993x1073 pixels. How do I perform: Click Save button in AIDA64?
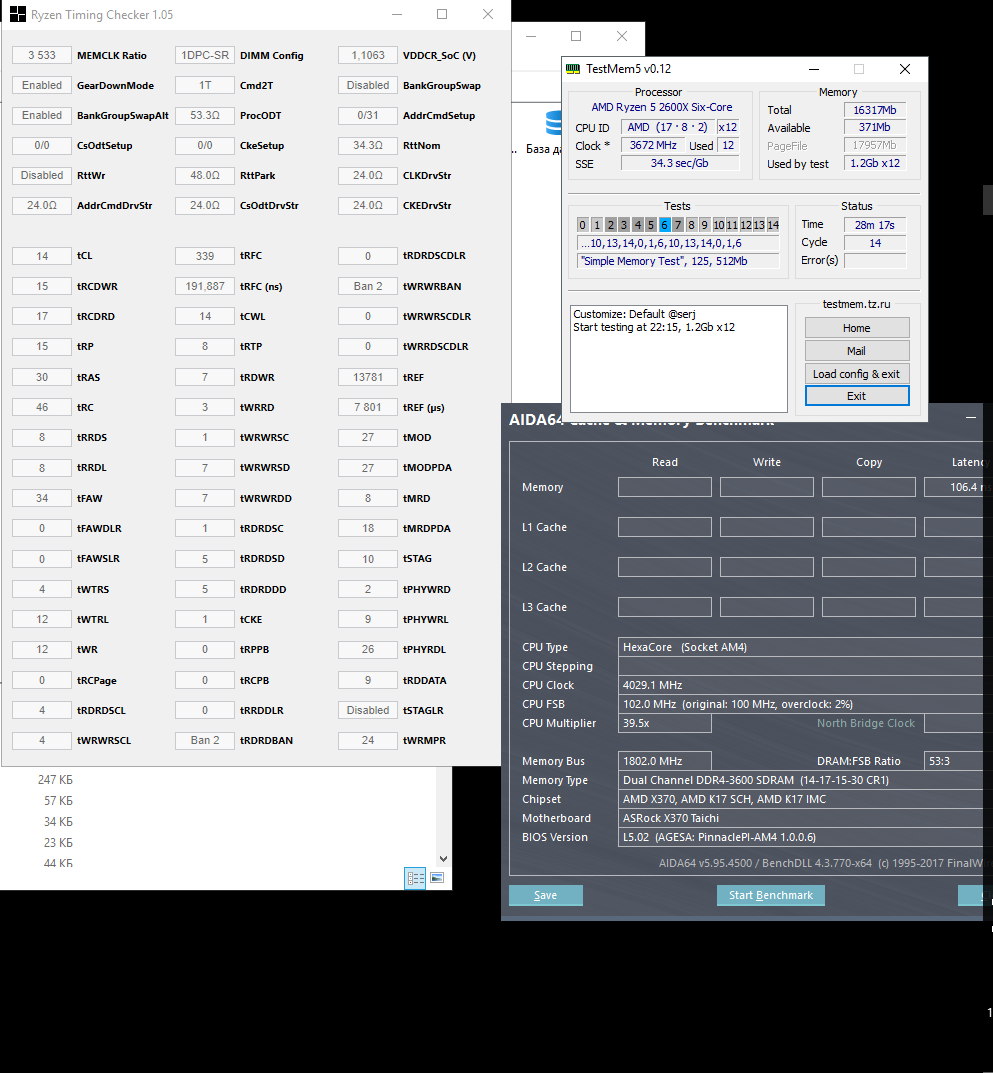coord(545,895)
